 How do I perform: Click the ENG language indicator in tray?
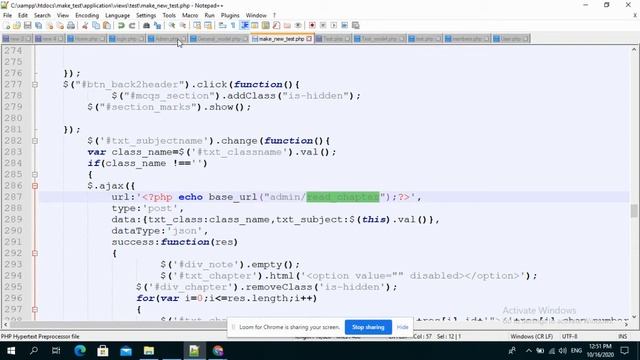click(x=576, y=351)
